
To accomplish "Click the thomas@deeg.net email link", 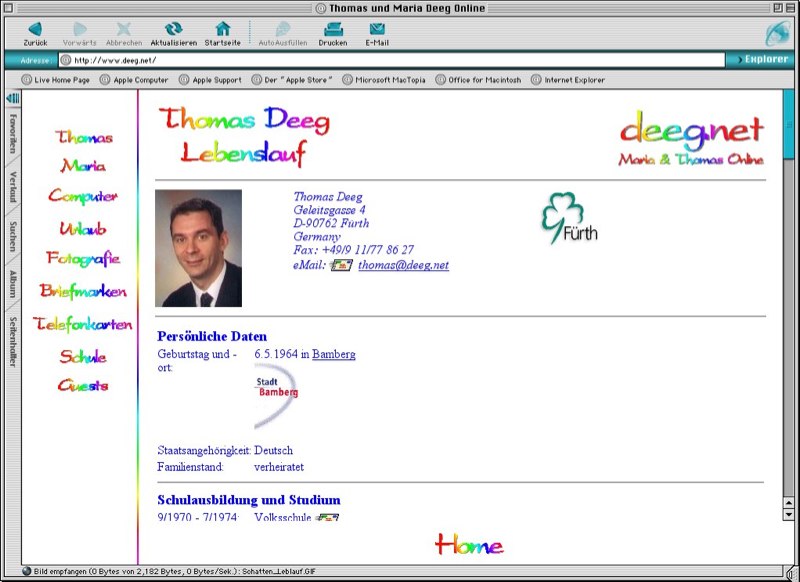I will pyautogui.click(x=403, y=265).
